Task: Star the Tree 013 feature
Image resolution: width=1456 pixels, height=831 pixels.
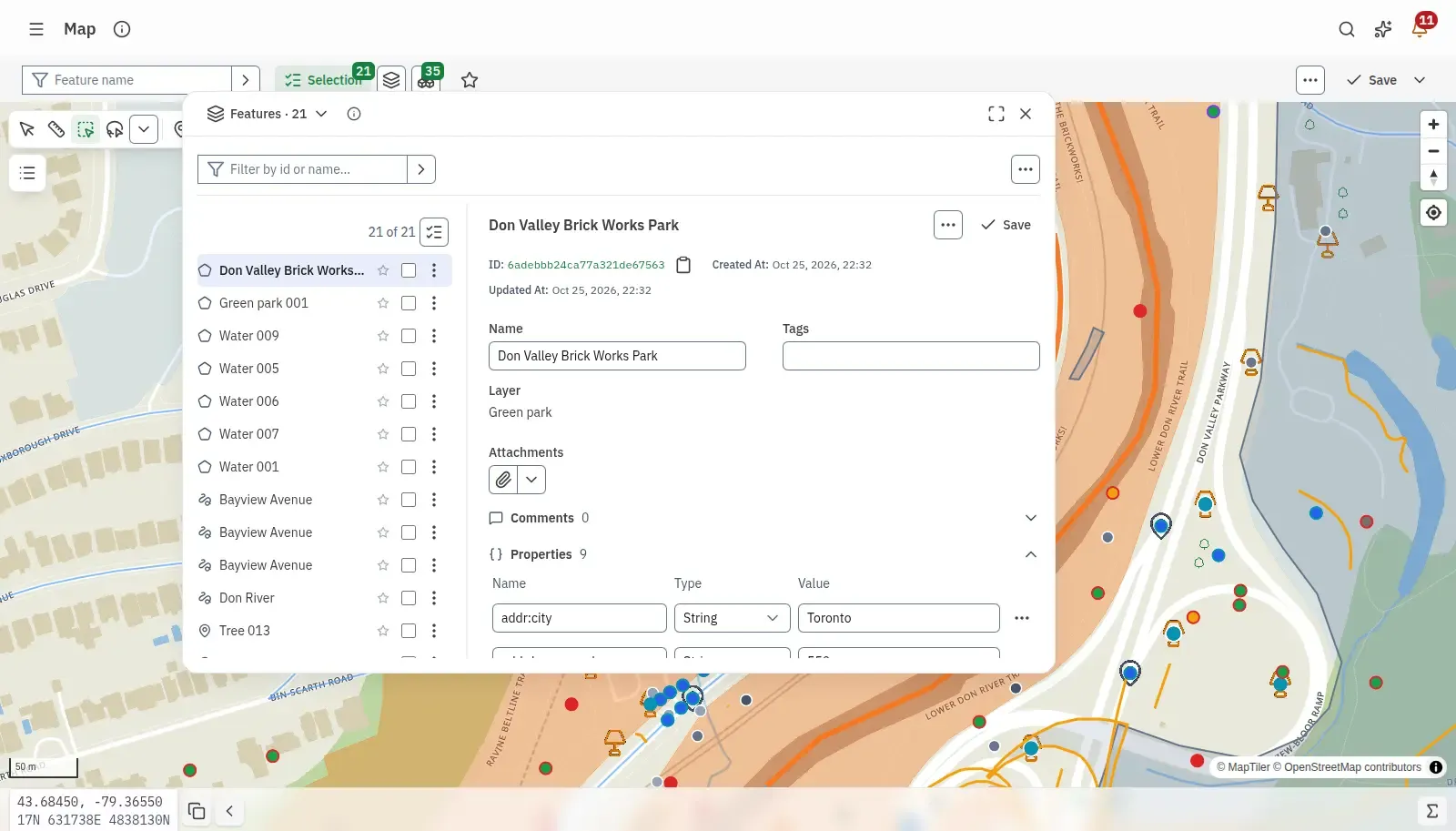Action: click(383, 631)
